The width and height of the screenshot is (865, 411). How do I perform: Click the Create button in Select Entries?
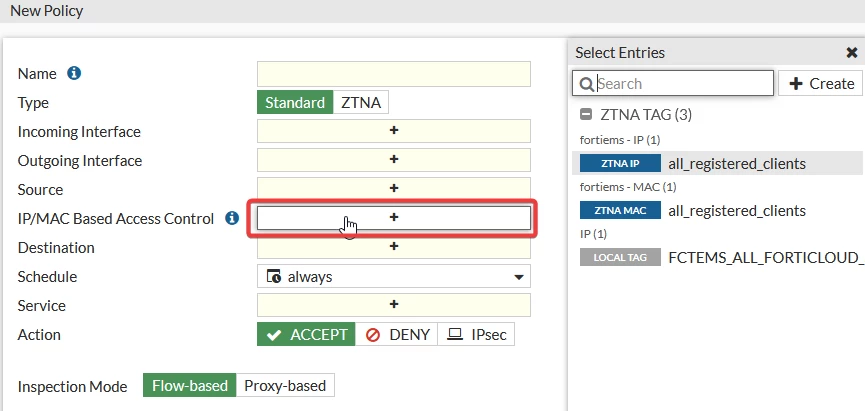(x=821, y=83)
